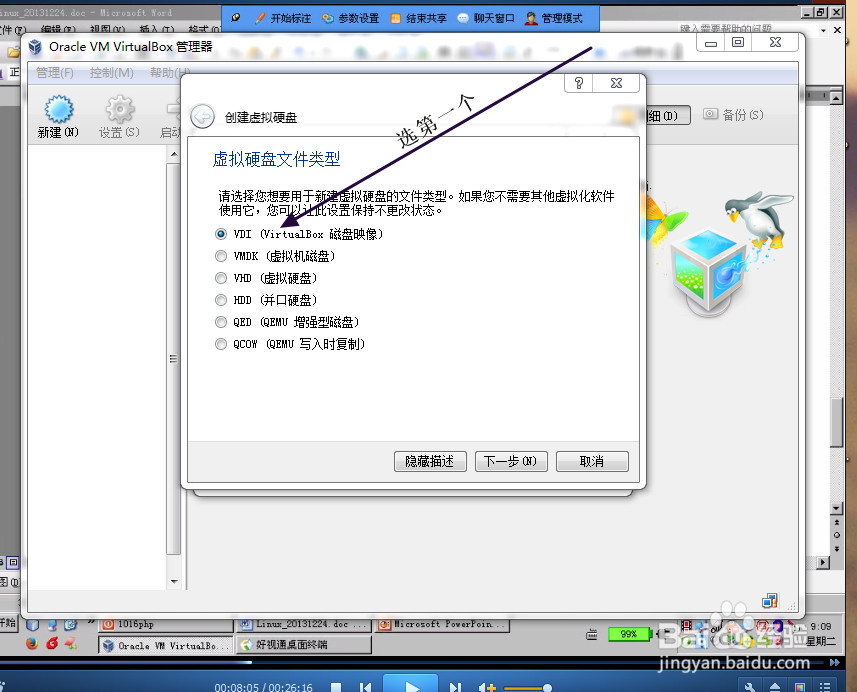Switch to Oracle VM VirtualBox taskbar item

167,646
